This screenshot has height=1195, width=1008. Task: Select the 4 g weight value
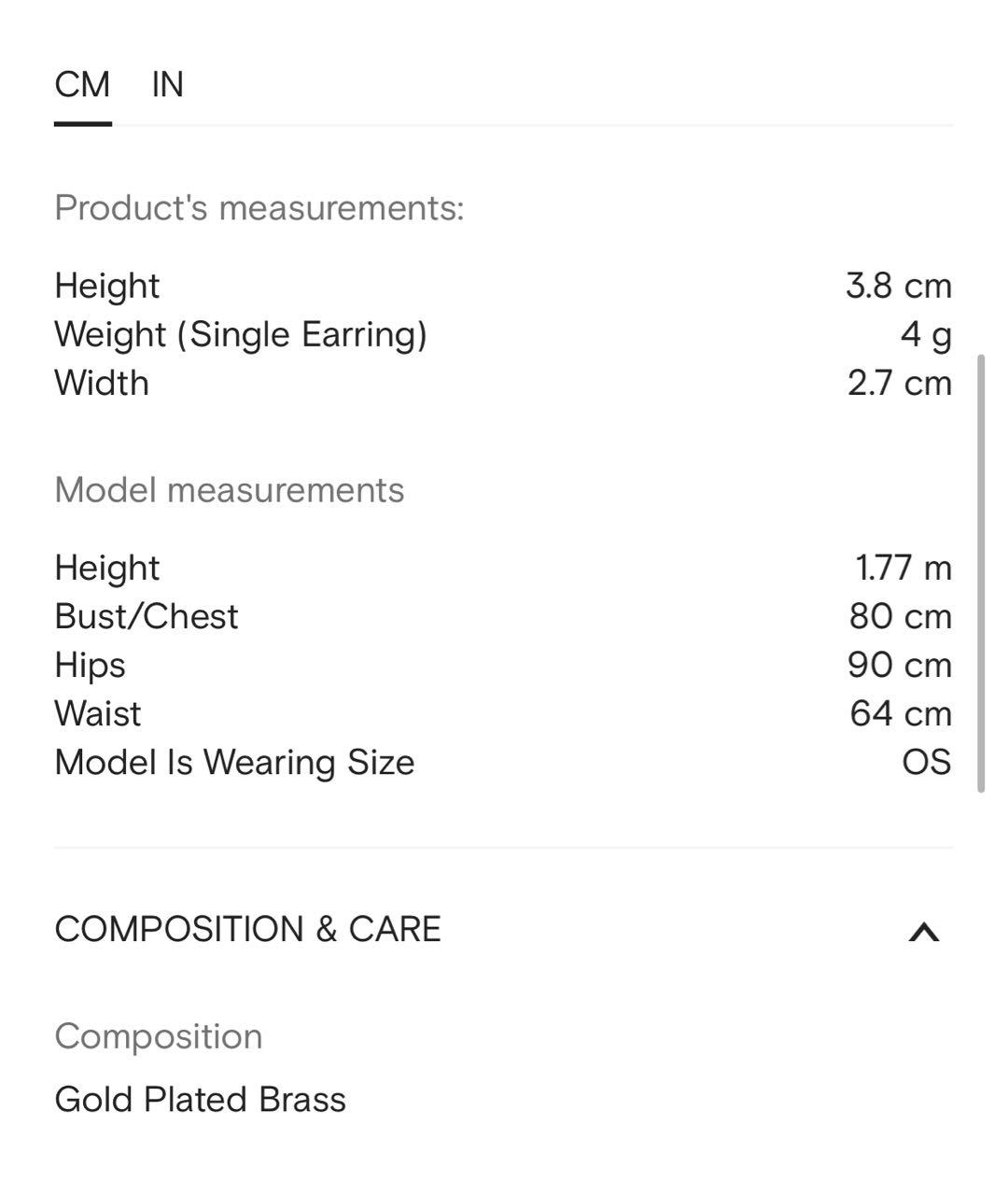coord(925,334)
